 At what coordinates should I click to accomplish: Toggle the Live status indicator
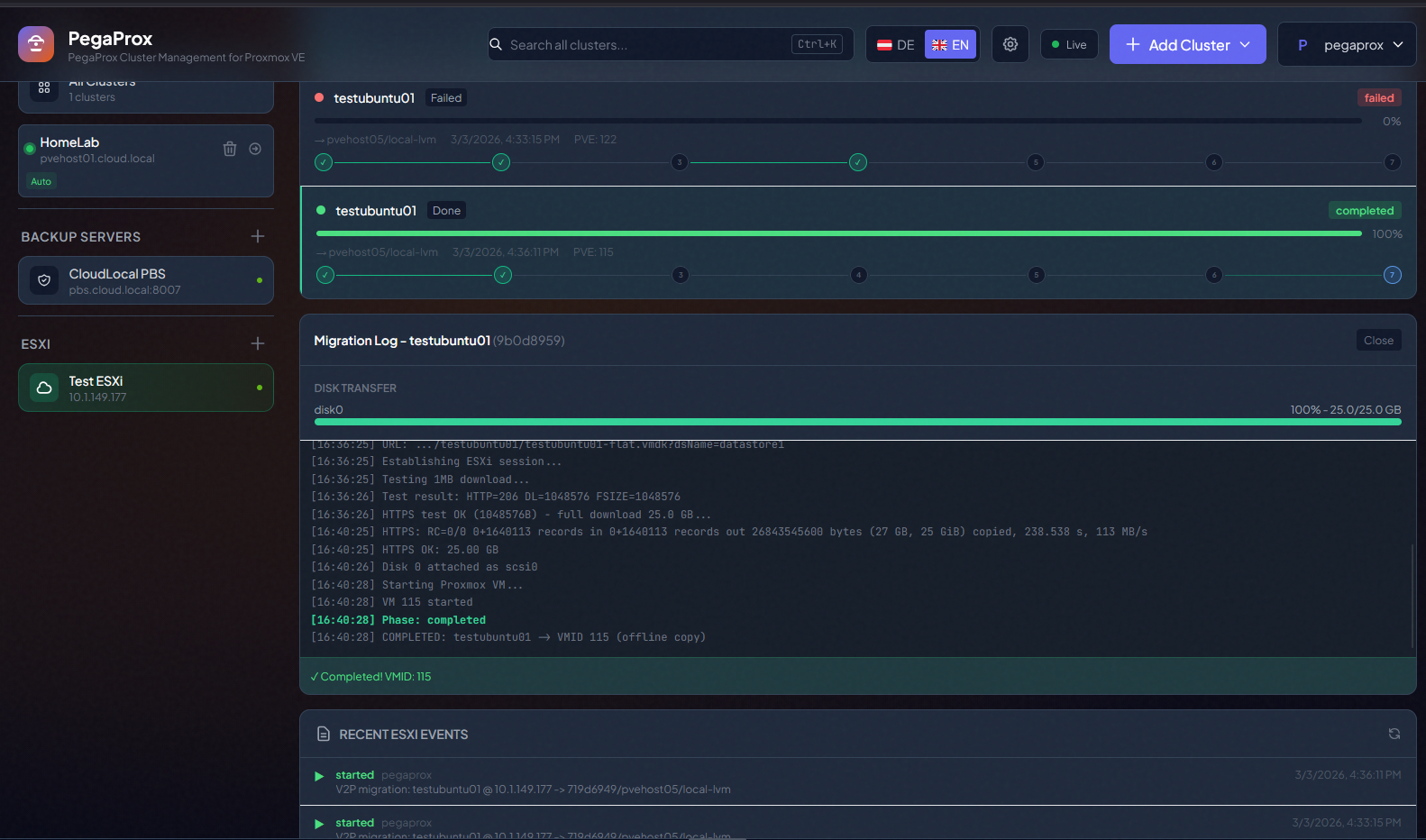tap(1069, 44)
